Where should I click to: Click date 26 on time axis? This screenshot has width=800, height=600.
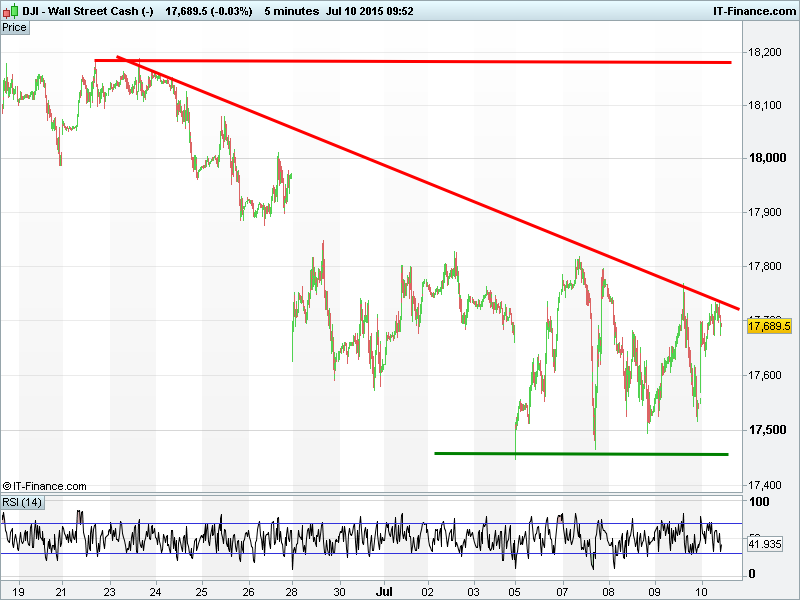[248, 592]
